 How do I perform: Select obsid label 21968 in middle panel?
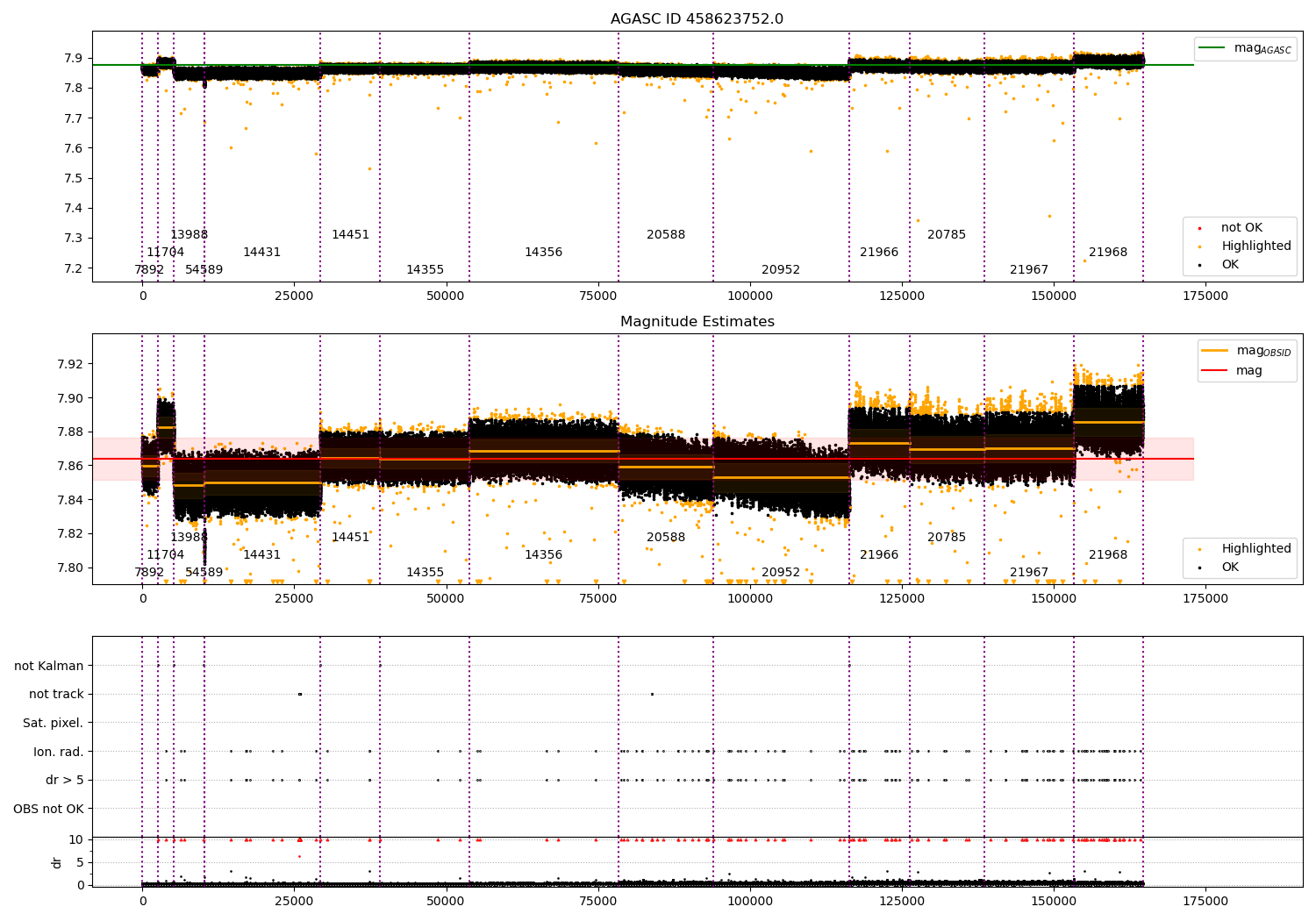coord(1108,555)
